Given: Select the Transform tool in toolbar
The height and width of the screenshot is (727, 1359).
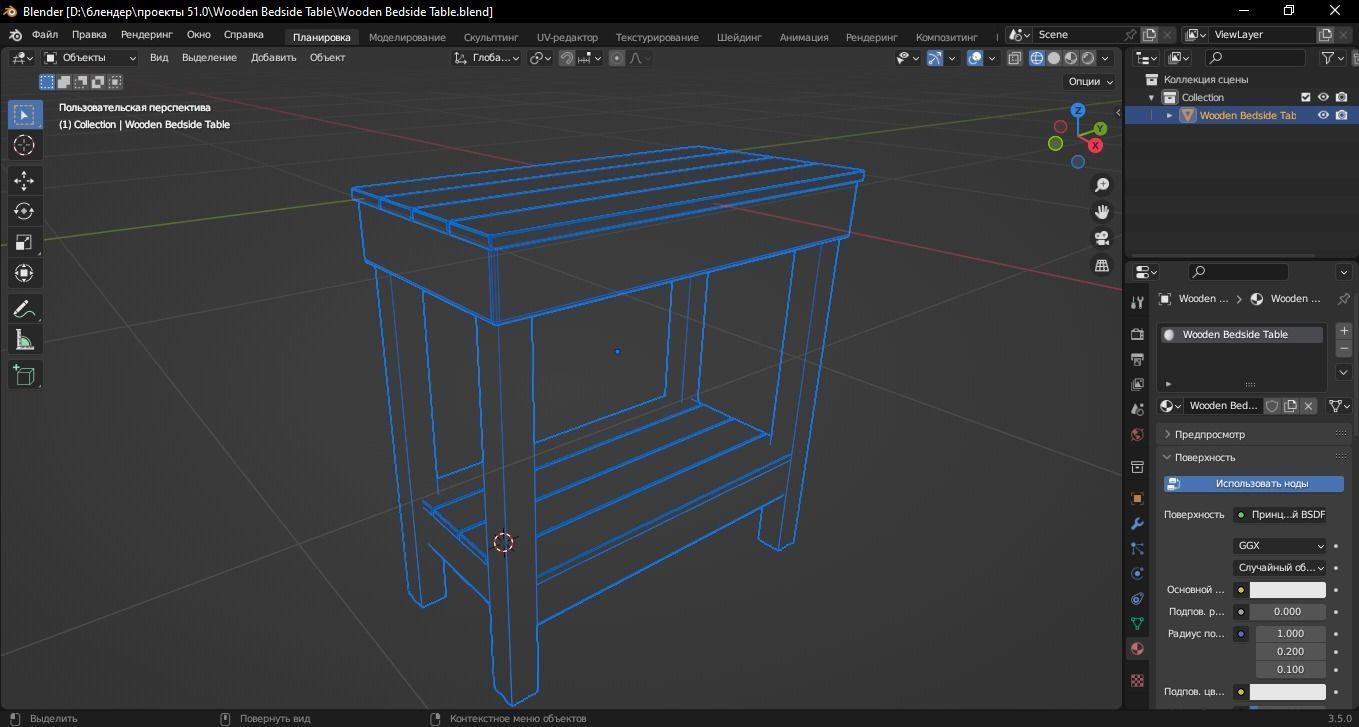Looking at the screenshot, I should pyautogui.click(x=24, y=273).
